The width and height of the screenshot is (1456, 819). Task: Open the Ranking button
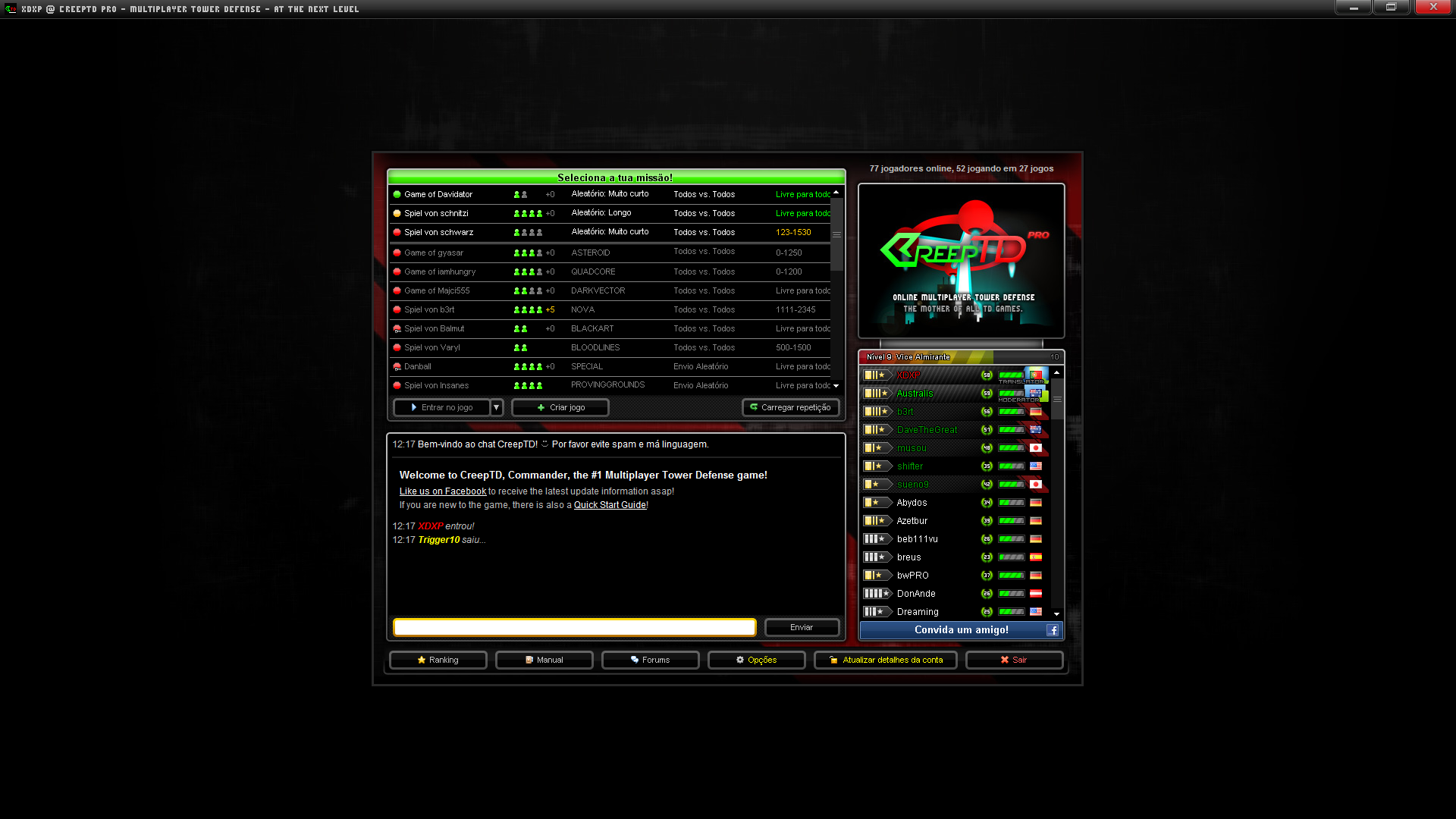coord(438,660)
